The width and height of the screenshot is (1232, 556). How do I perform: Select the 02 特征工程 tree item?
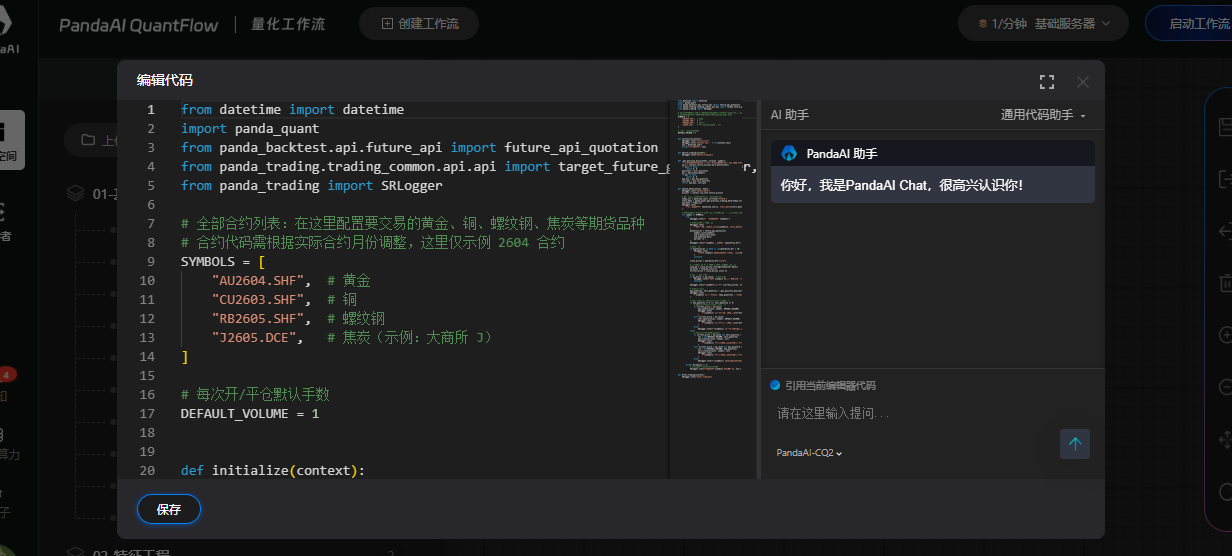tap(131, 552)
